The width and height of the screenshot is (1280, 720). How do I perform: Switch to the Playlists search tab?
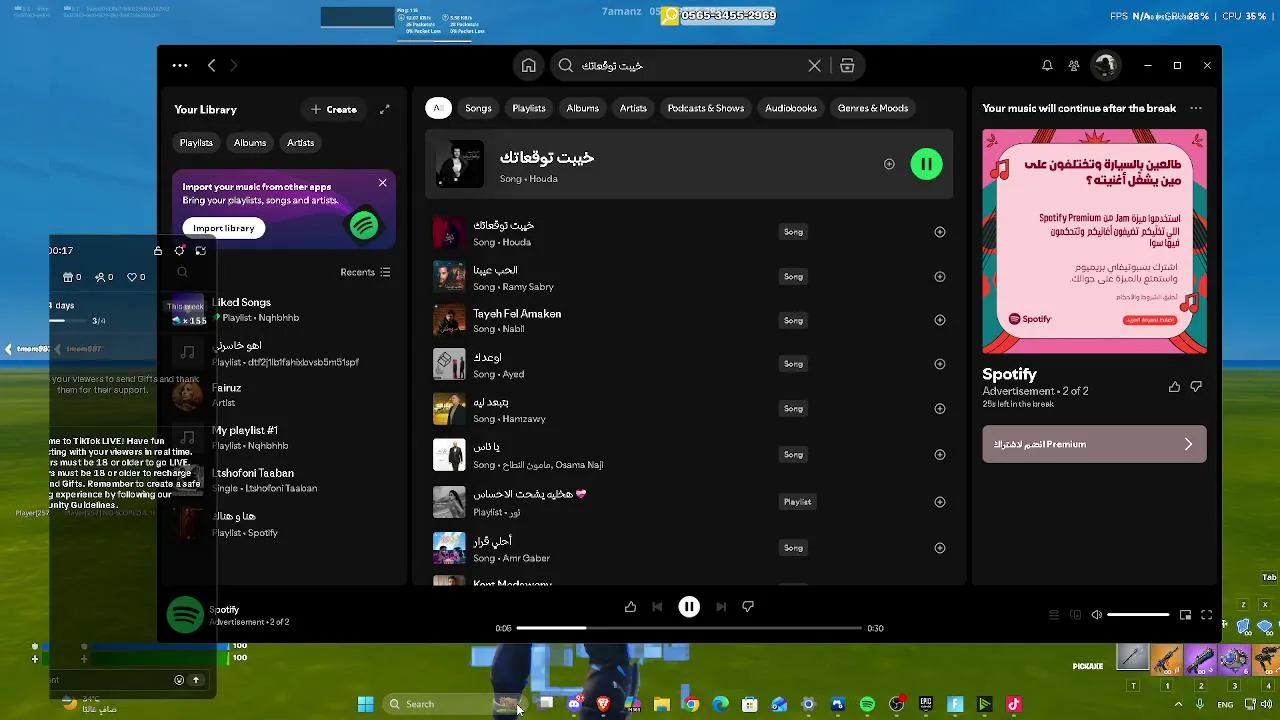(x=529, y=108)
